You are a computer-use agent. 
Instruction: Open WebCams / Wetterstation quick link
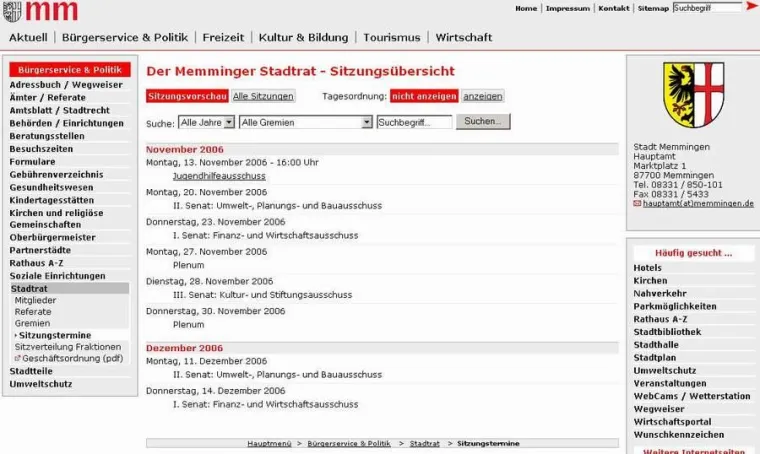click(692, 396)
